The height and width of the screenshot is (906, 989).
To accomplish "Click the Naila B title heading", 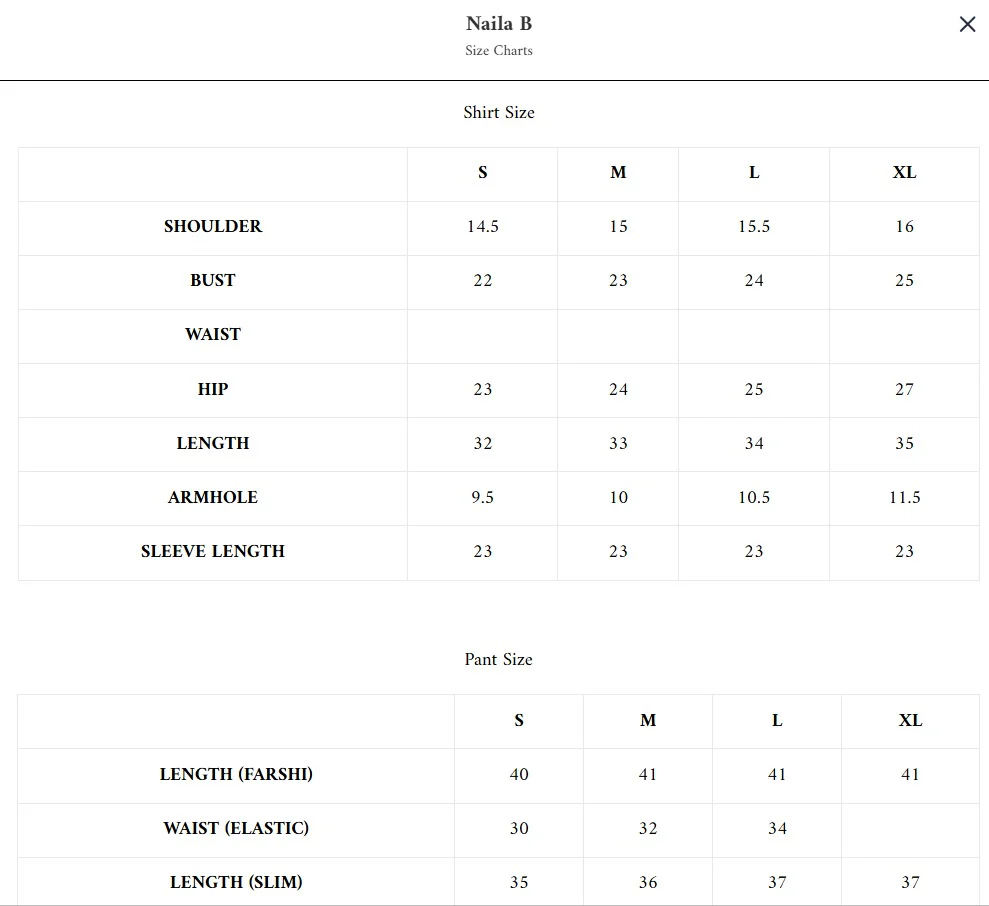I will (499, 23).
